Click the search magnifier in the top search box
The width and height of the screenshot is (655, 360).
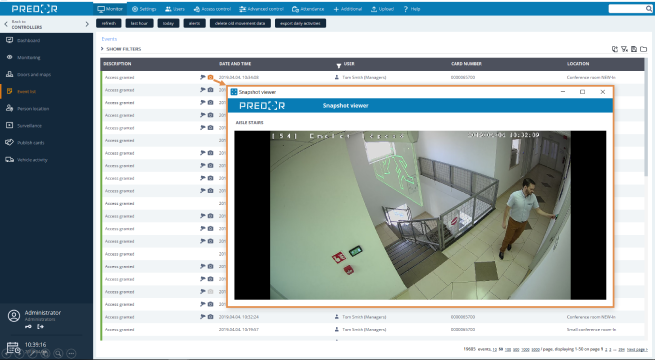pos(649,9)
